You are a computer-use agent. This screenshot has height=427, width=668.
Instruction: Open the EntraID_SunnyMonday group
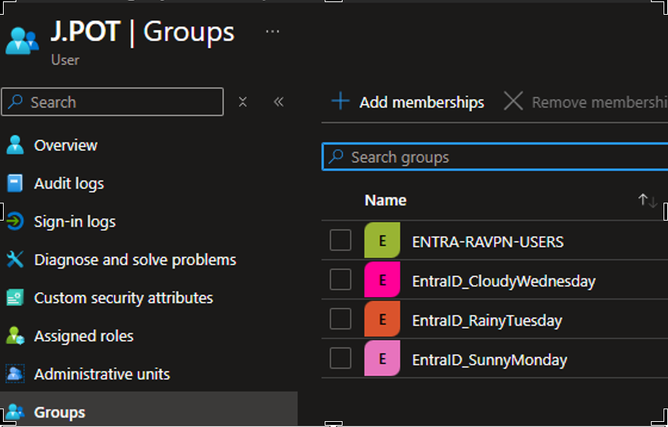click(x=489, y=360)
